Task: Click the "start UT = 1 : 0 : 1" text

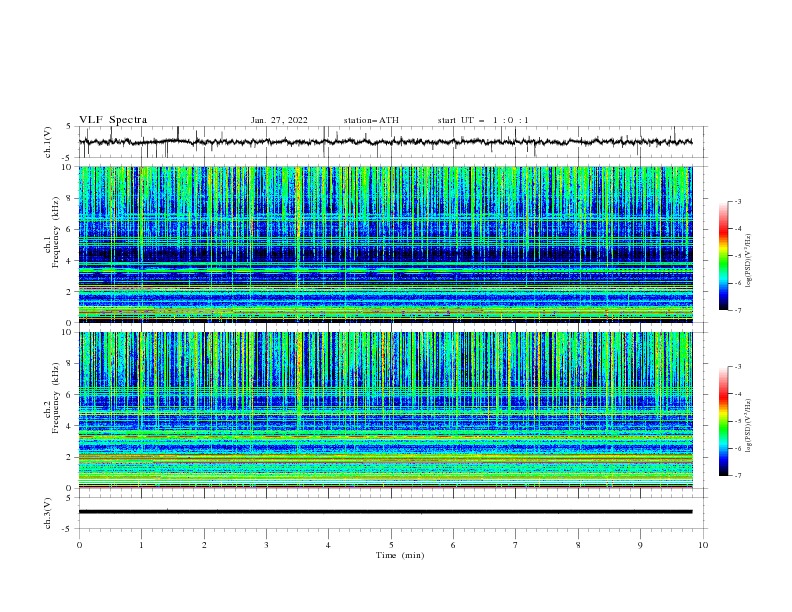Action: point(483,120)
